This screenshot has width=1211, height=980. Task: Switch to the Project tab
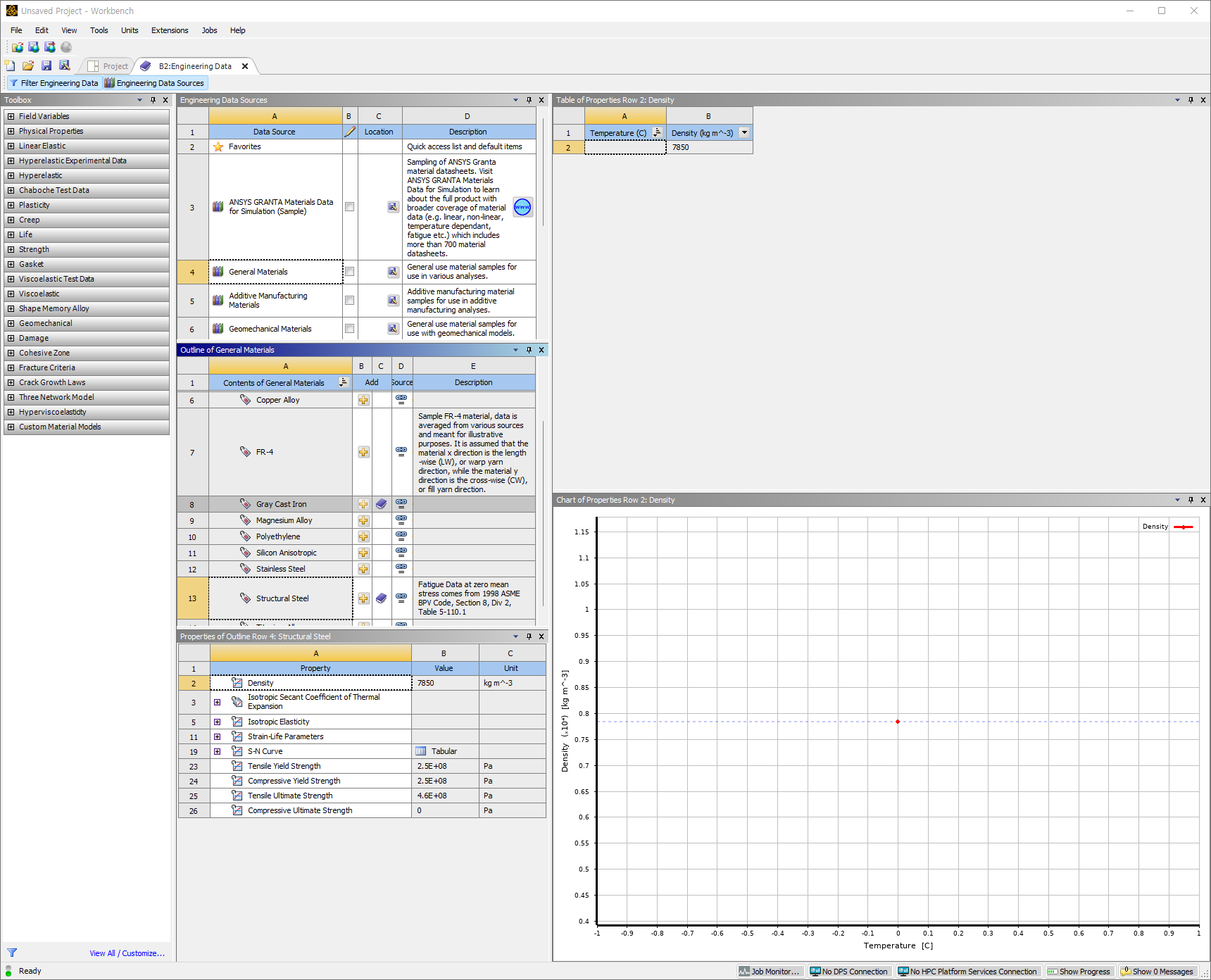tap(108, 66)
